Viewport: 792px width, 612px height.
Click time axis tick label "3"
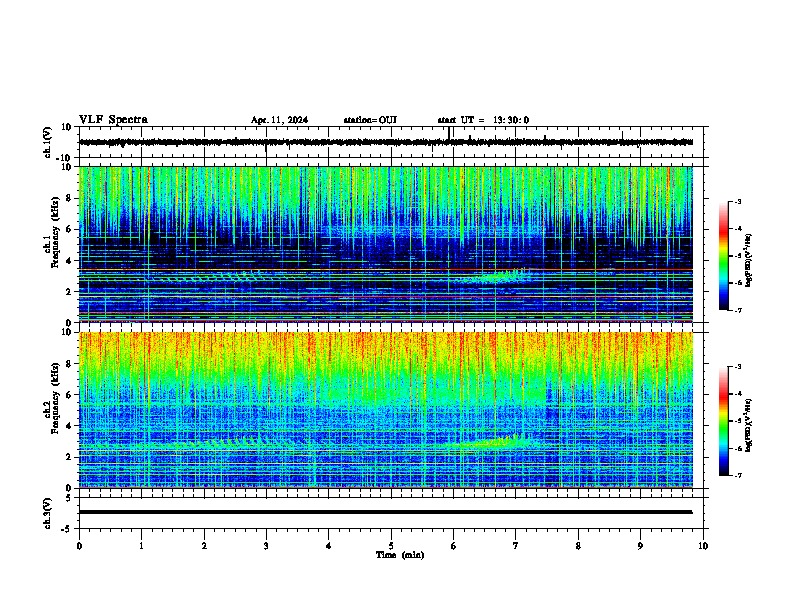(x=266, y=546)
